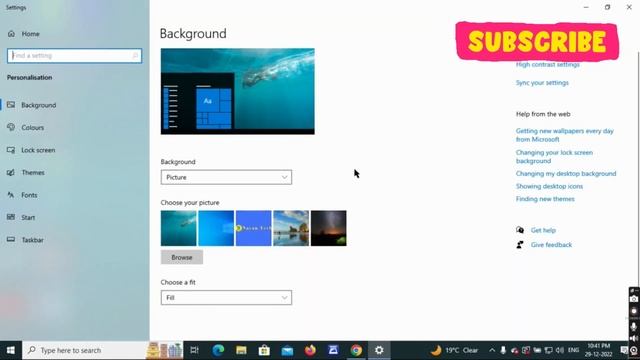Launch Microsoft Edge from the taskbar
The height and width of the screenshot is (360, 640).
click(x=218, y=350)
